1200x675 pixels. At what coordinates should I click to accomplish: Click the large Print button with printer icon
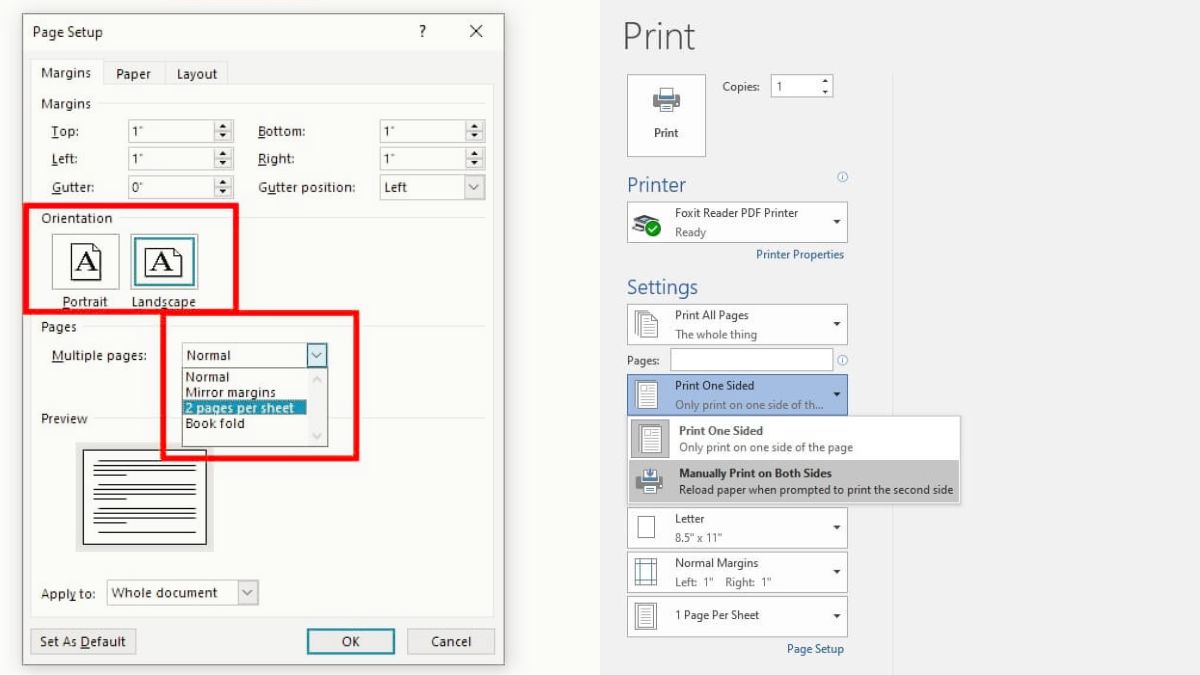(666, 115)
